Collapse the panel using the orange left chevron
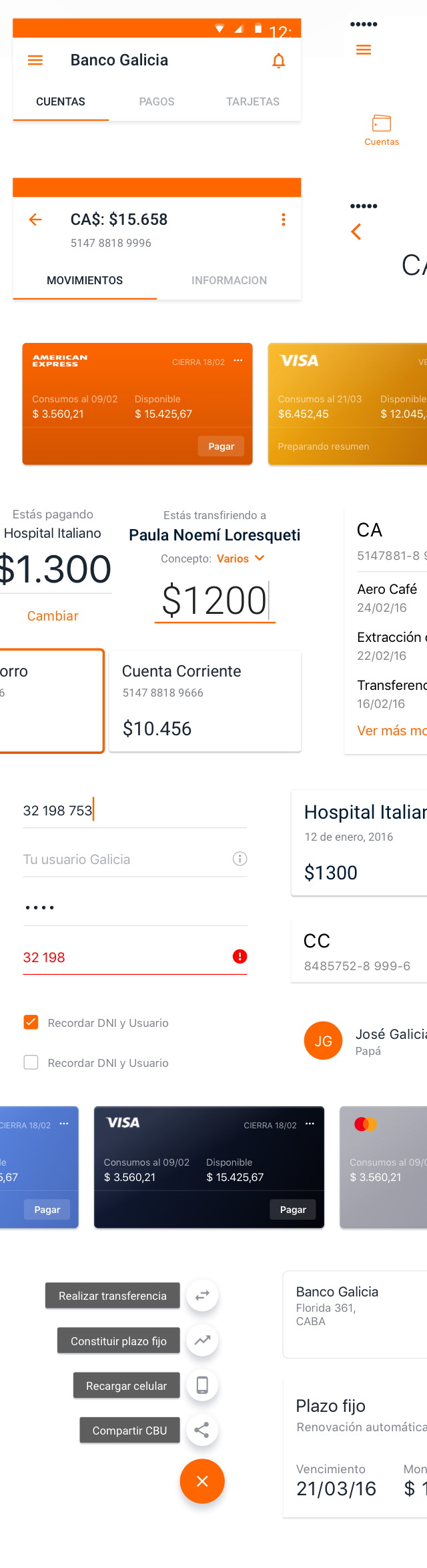 coord(356,232)
